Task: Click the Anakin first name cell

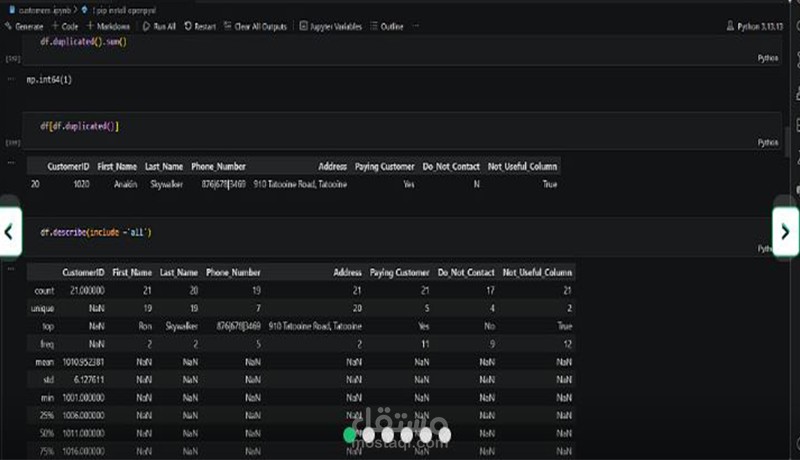Action: click(x=126, y=184)
